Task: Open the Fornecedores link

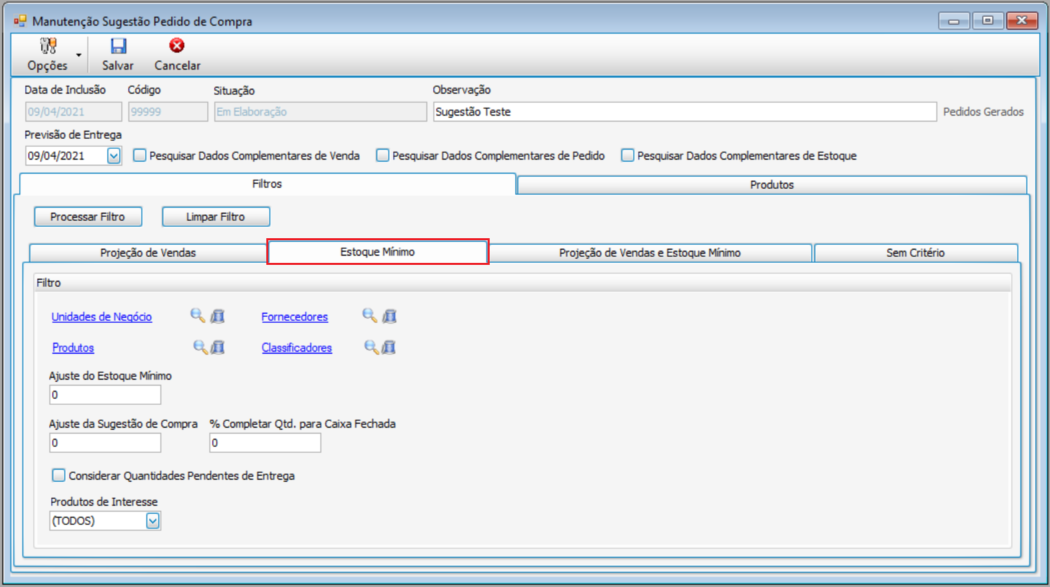Action: pos(295,317)
